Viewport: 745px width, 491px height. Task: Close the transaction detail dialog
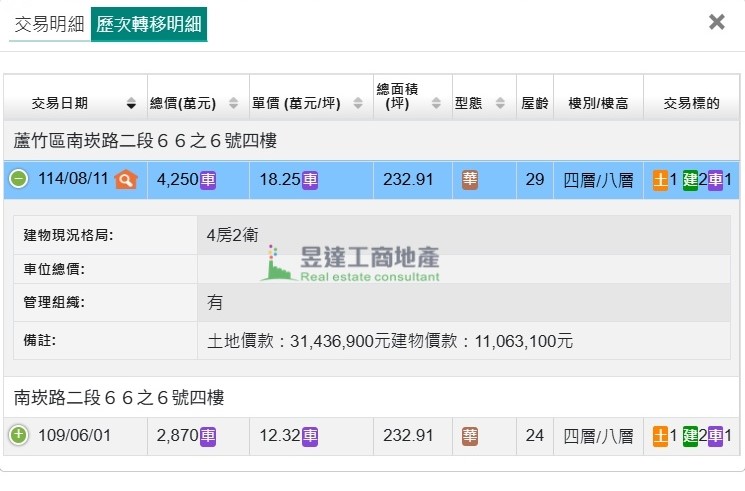tap(716, 22)
